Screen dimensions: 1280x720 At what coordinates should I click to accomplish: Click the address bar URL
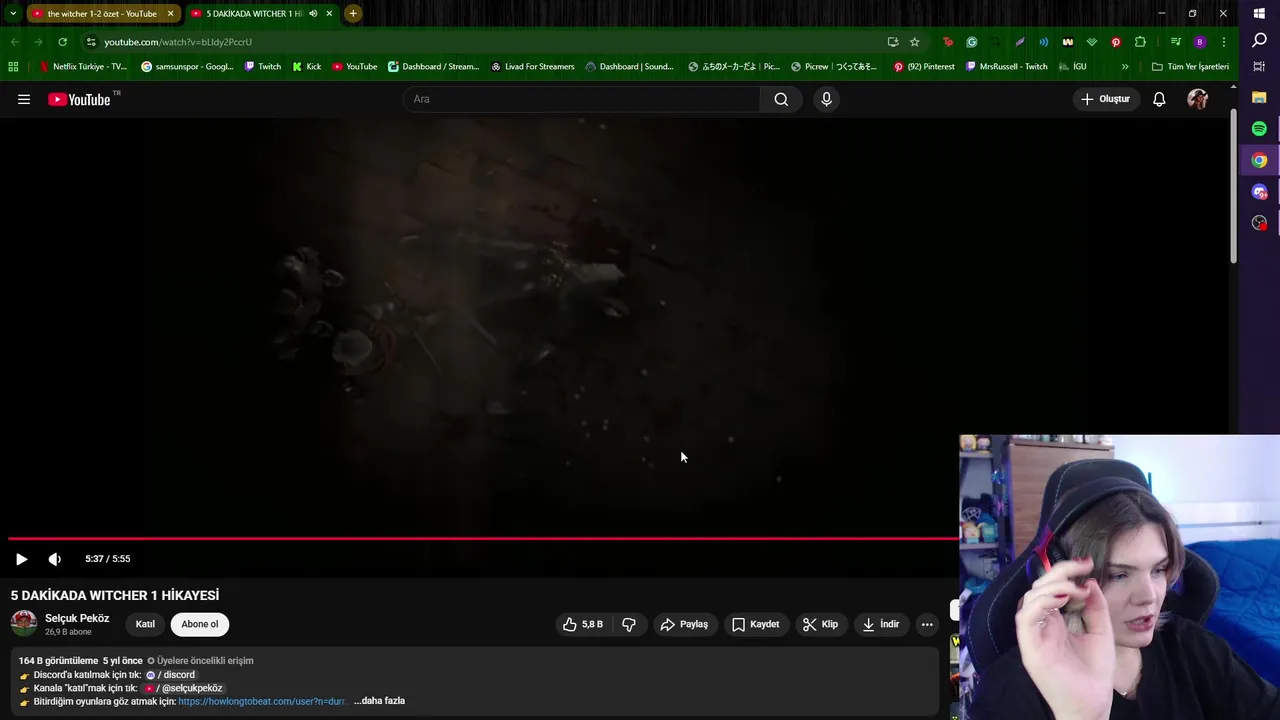pyautogui.click(x=178, y=42)
